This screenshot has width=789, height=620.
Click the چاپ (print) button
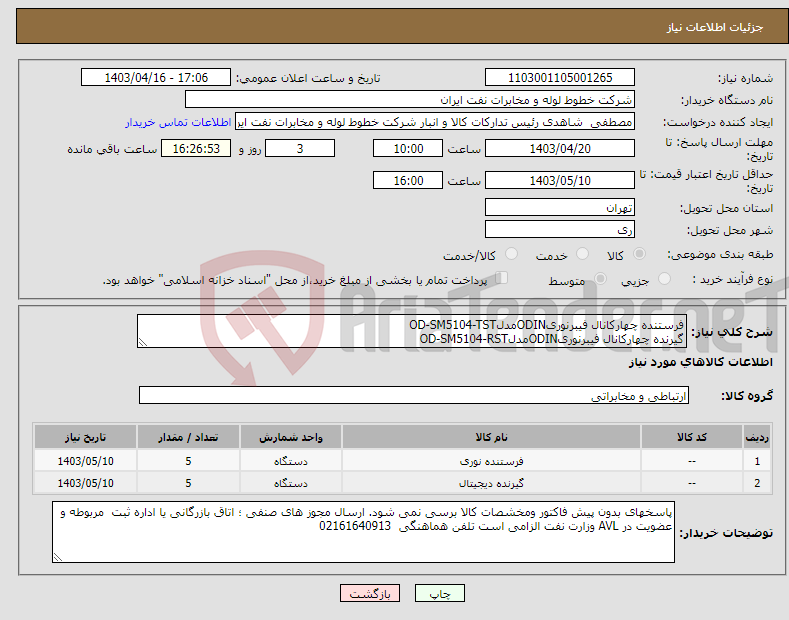click(x=439, y=593)
